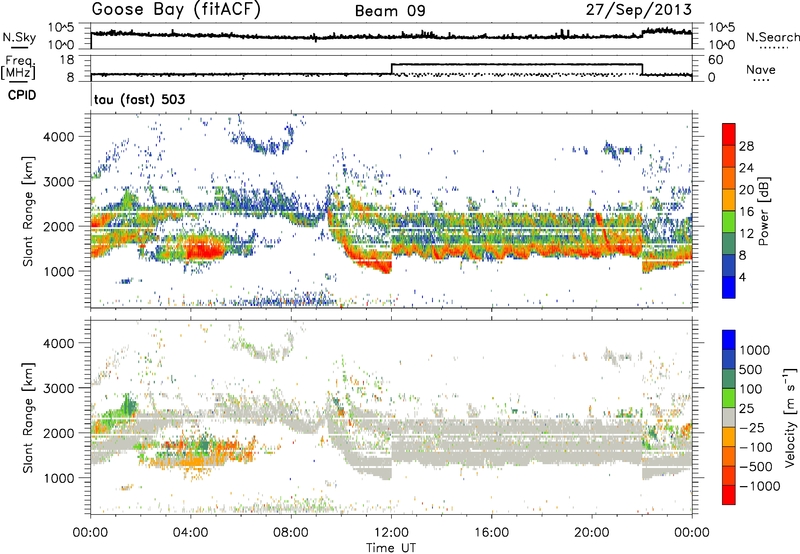Click the red top of the power colorbar
Viewport: 800px width, 554px height.
729,134
